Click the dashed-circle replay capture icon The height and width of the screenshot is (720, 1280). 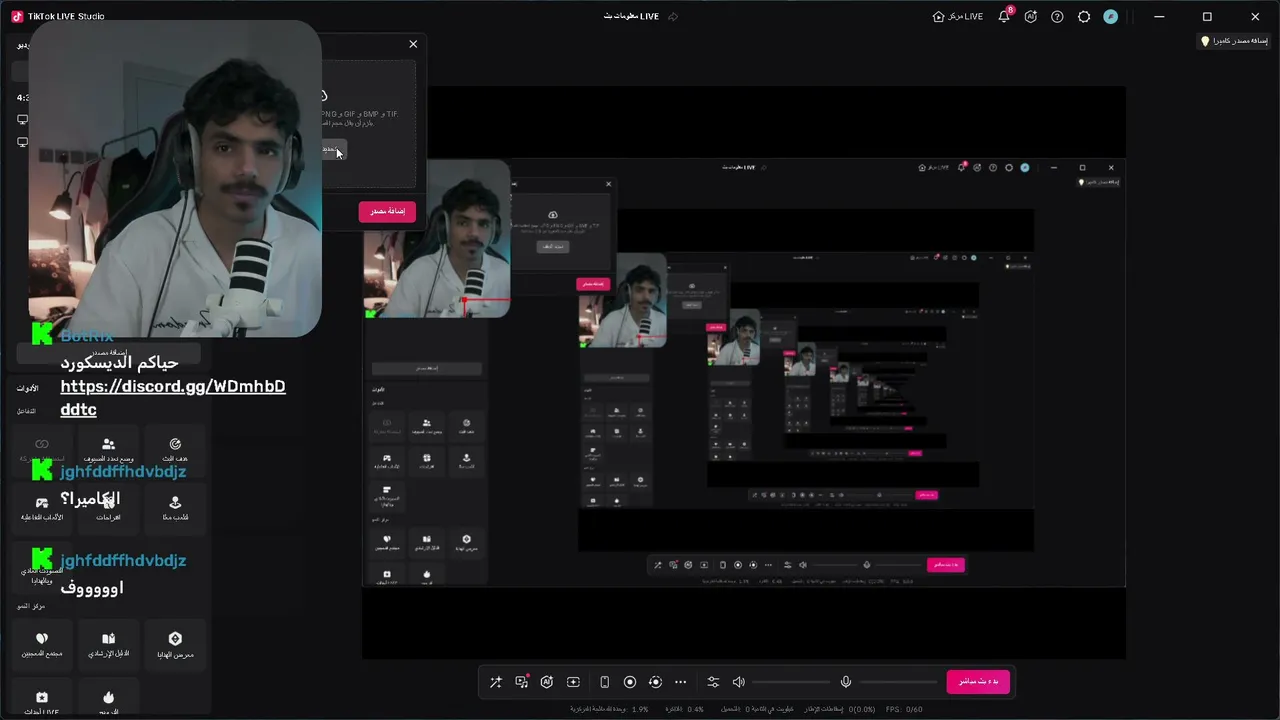655,682
